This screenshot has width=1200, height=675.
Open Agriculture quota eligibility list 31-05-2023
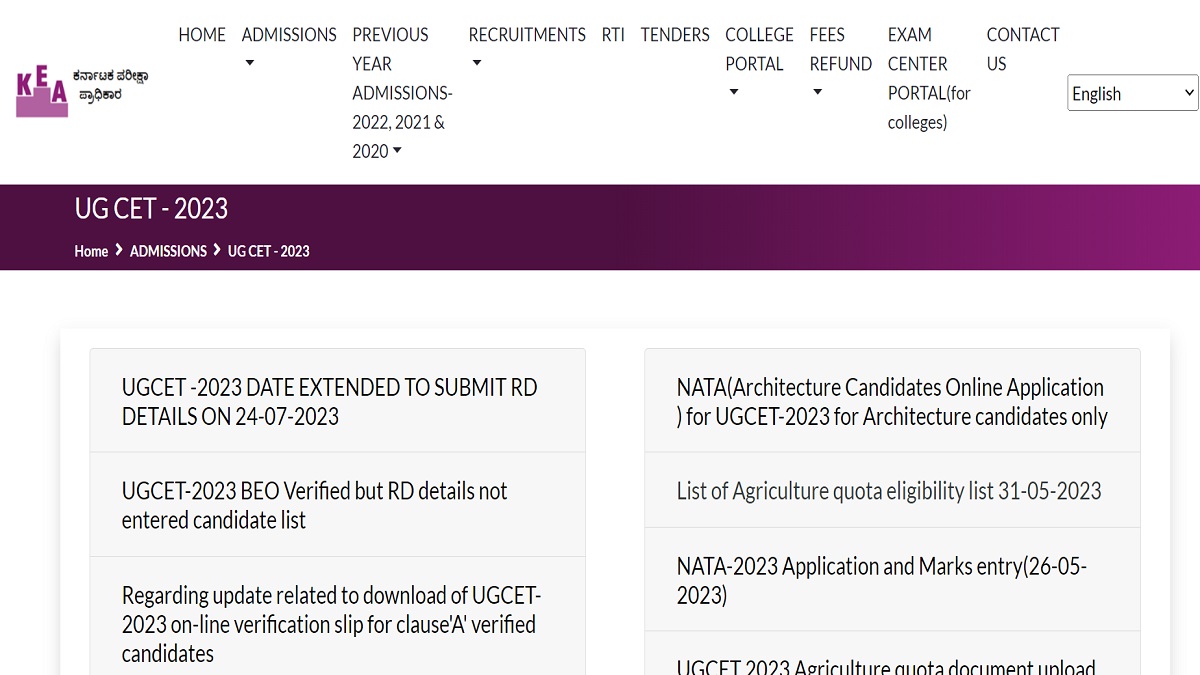[x=892, y=491]
